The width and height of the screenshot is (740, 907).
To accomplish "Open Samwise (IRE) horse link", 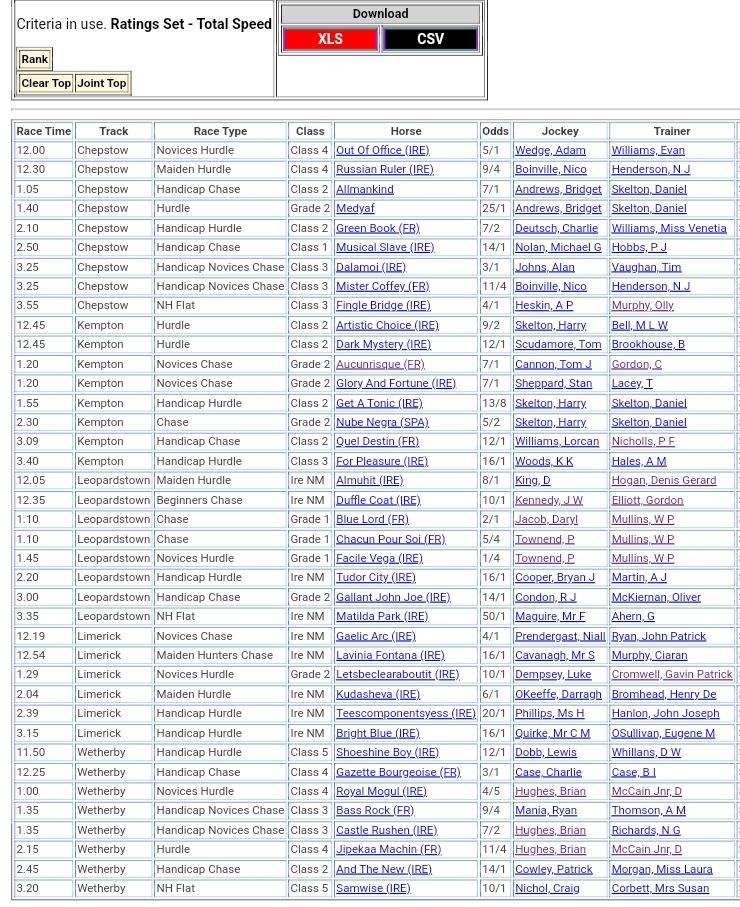I will 373,888.
